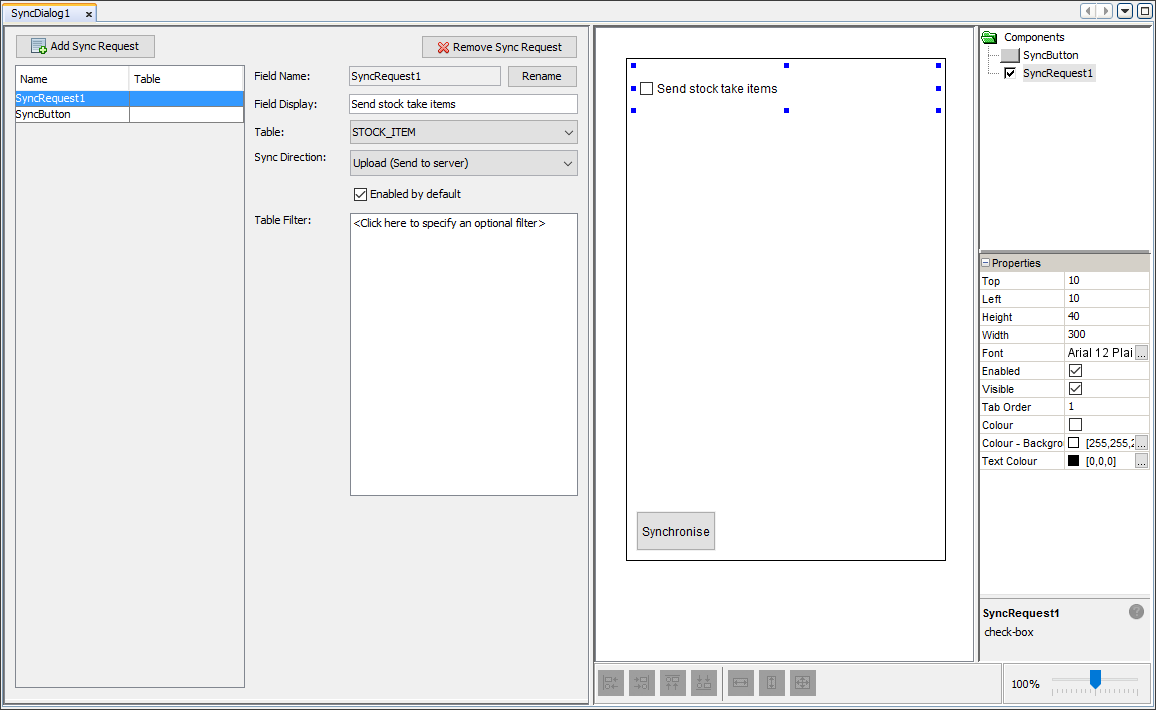Select the SyncDialog1 tab
Image resolution: width=1156 pixels, height=710 pixels.
[41, 13]
